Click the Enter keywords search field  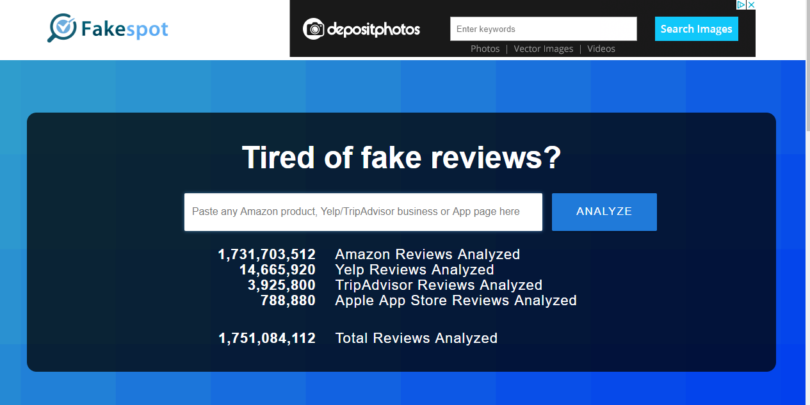pyautogui.click(x=543, y=29)
